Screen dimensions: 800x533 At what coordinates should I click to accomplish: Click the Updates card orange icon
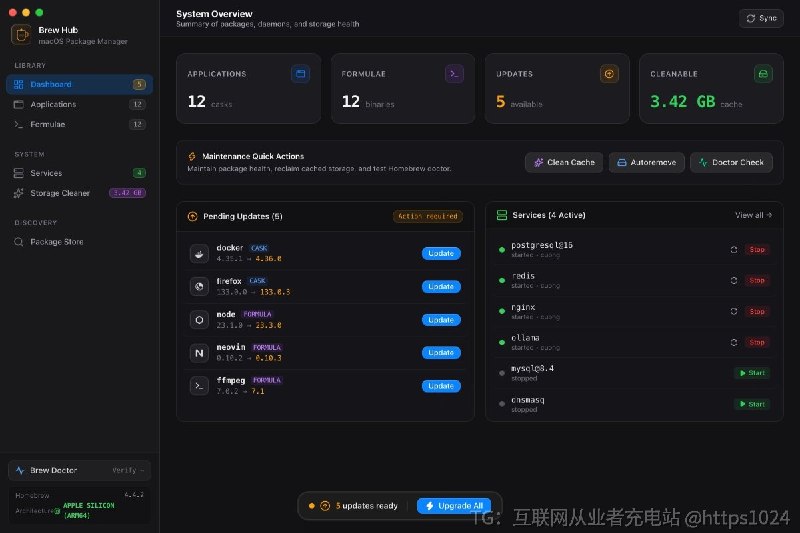609,74
